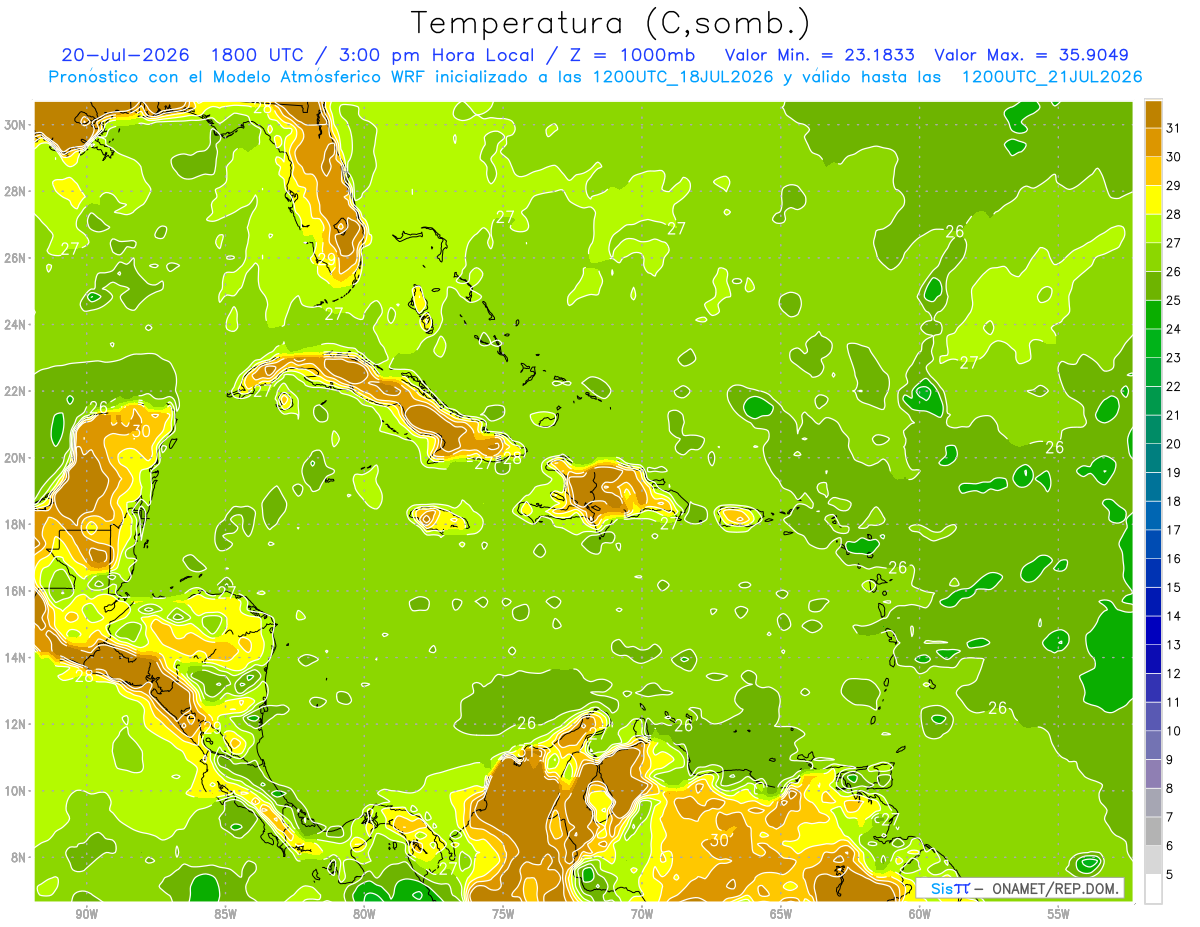Click the '31' label on the color scale
This screenshot has width=1200, height=927.
tap(1174, 127)
